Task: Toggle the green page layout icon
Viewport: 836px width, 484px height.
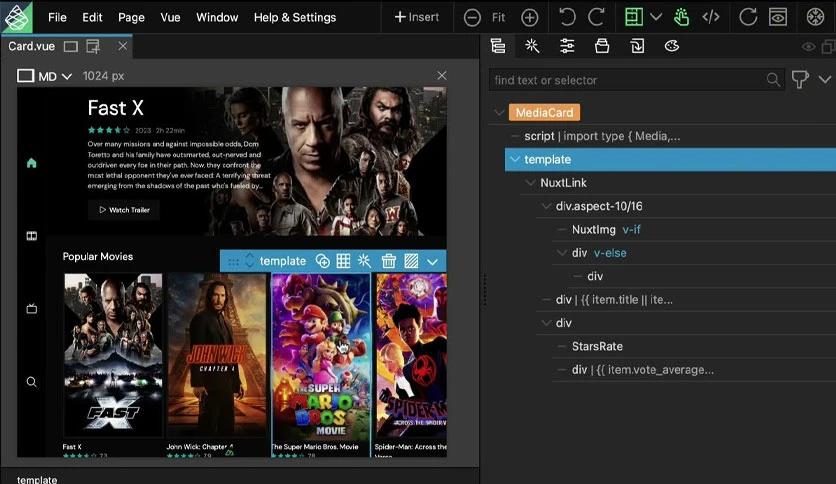Action: point(633,17)
